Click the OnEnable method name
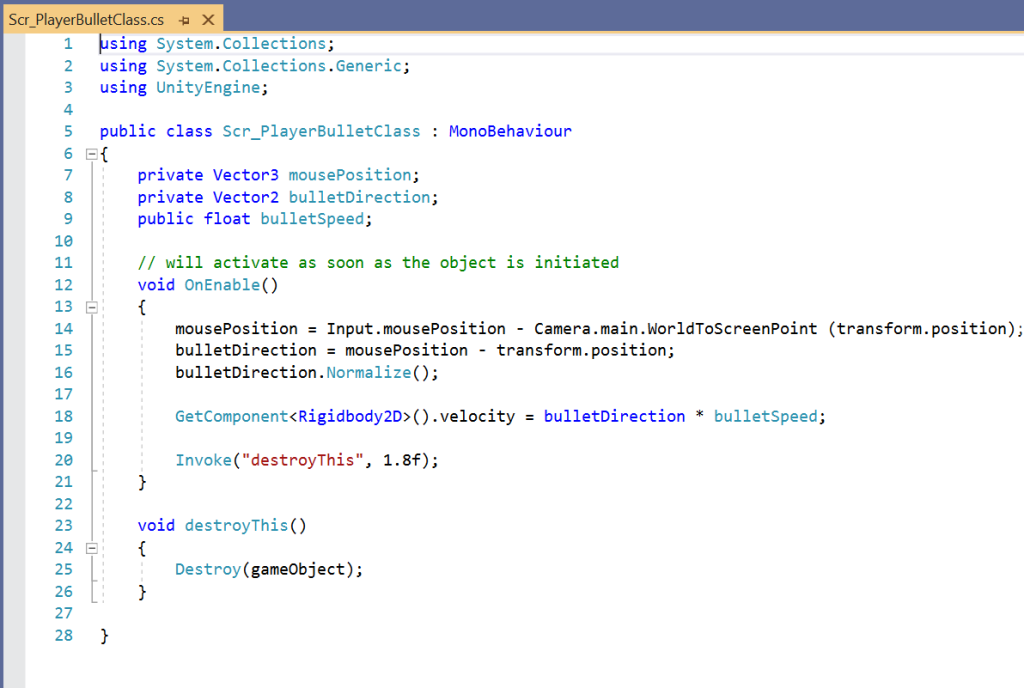1024x688 pixels. (x=222, y=285)
